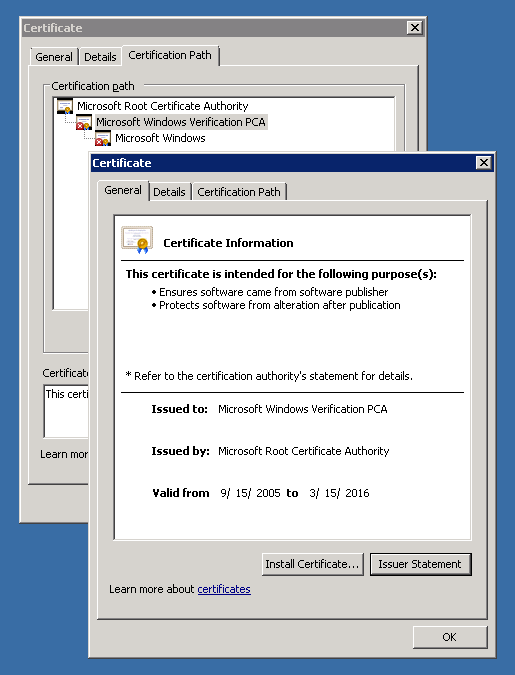515x675 pixels.
Task: Click the 'Certification path' group label
Action: pyautogui.click(x=93, y=86)
